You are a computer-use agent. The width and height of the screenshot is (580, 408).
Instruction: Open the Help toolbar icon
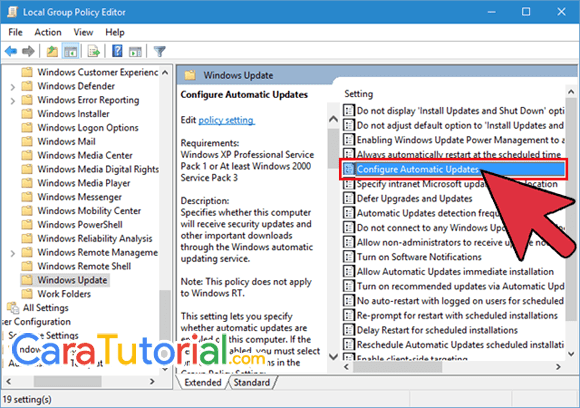point(117,51)
